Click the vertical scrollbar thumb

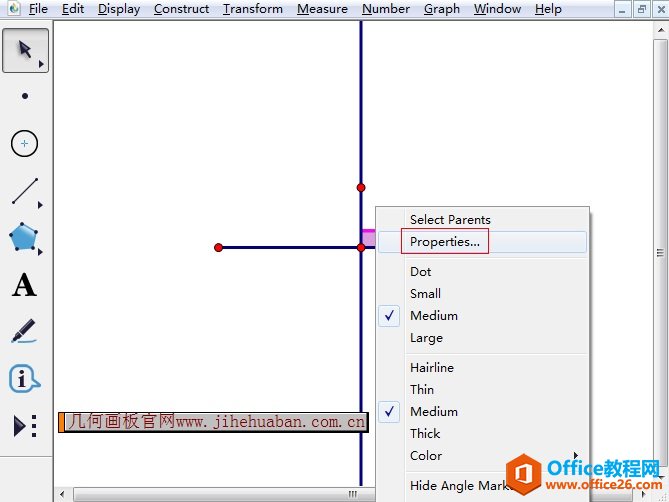(661, 252)
